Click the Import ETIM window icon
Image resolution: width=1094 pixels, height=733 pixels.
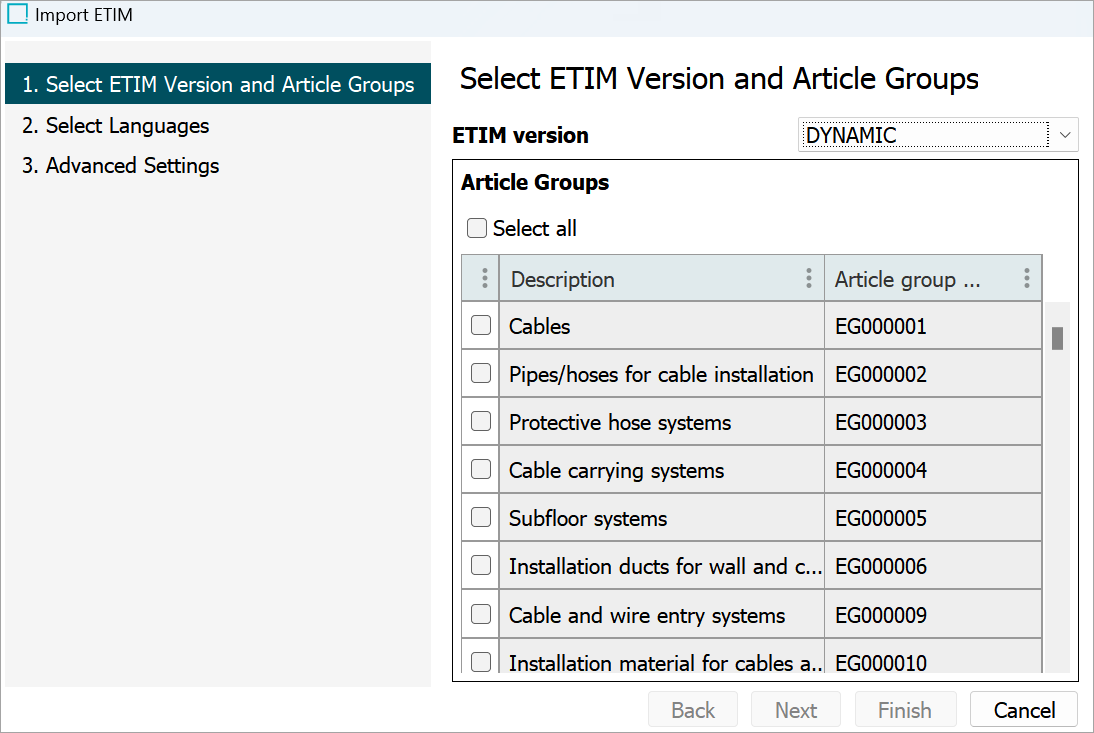[x=17, y=15]
